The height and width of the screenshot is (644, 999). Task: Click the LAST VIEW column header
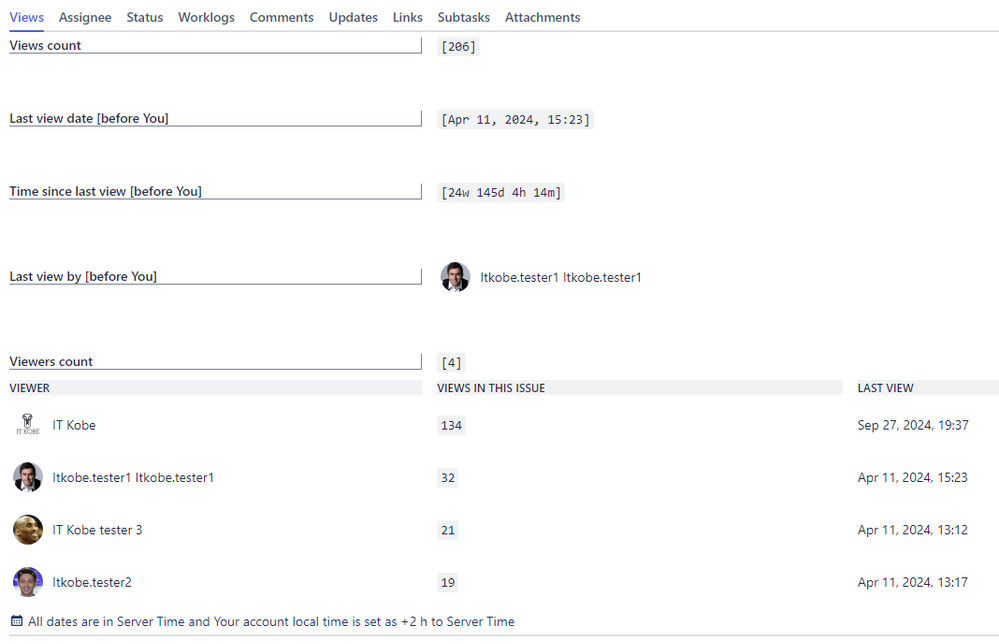[x=885, y=388]
